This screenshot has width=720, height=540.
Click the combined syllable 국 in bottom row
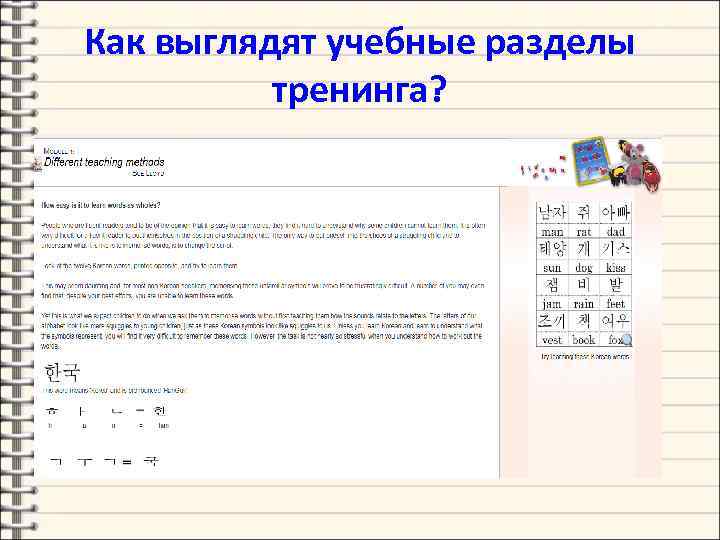coord(151,461)
